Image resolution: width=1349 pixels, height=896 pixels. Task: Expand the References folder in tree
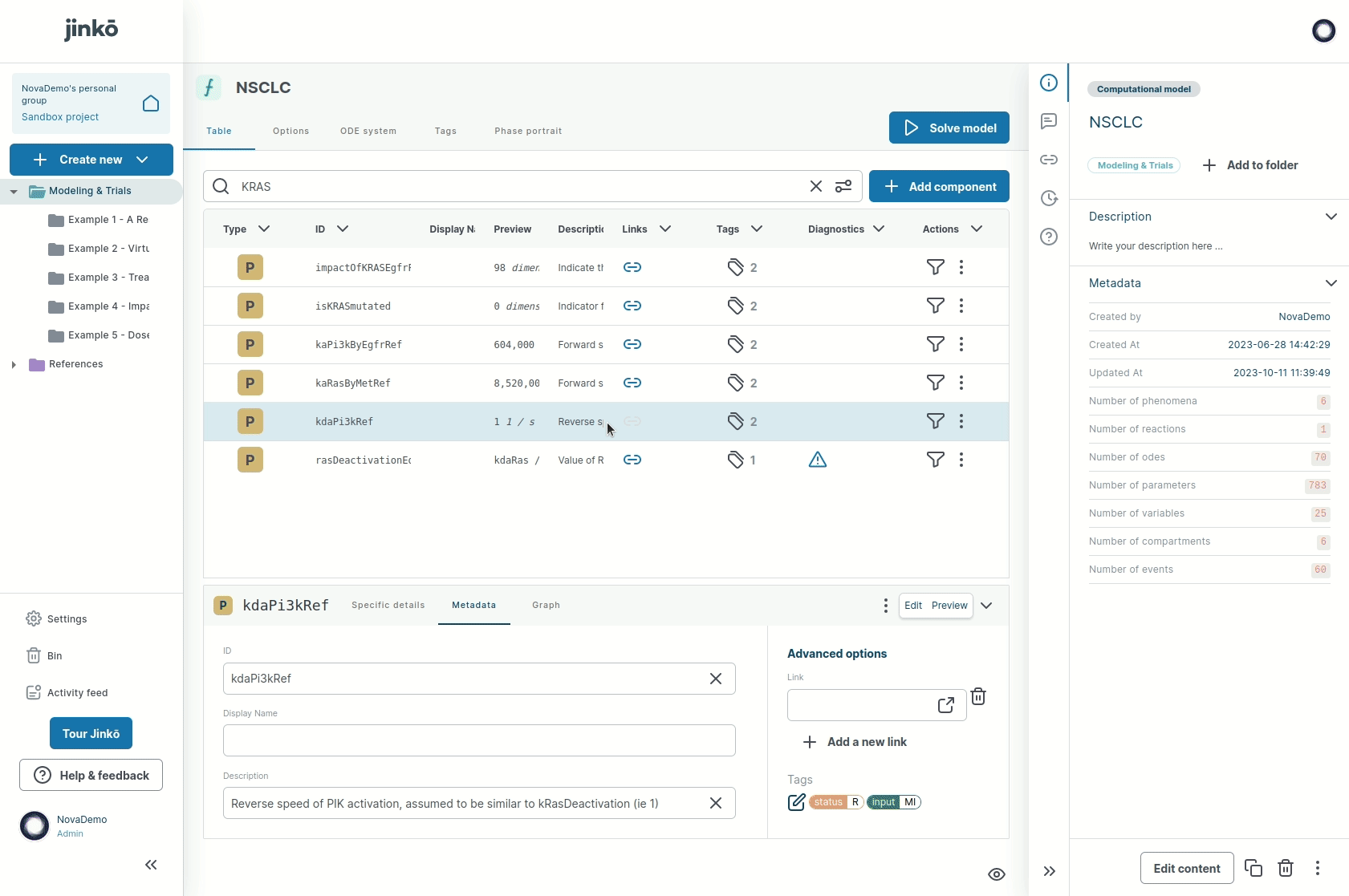(14, 364)
